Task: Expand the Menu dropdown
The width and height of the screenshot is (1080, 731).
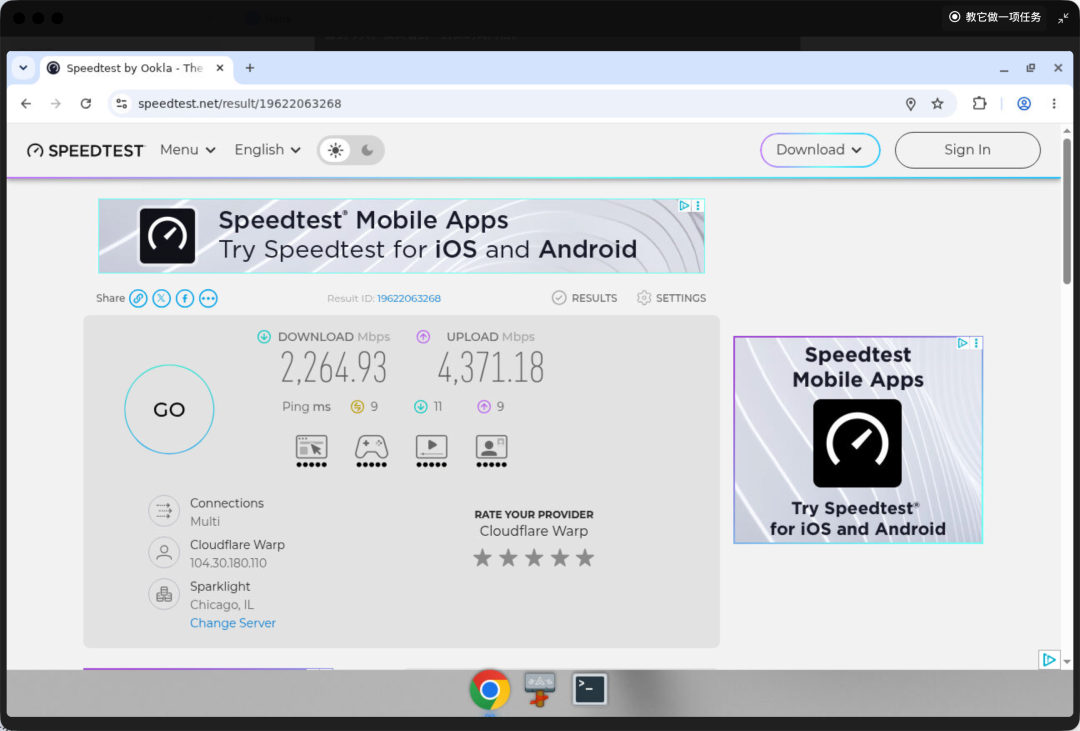Action: (x=187, y=150)
